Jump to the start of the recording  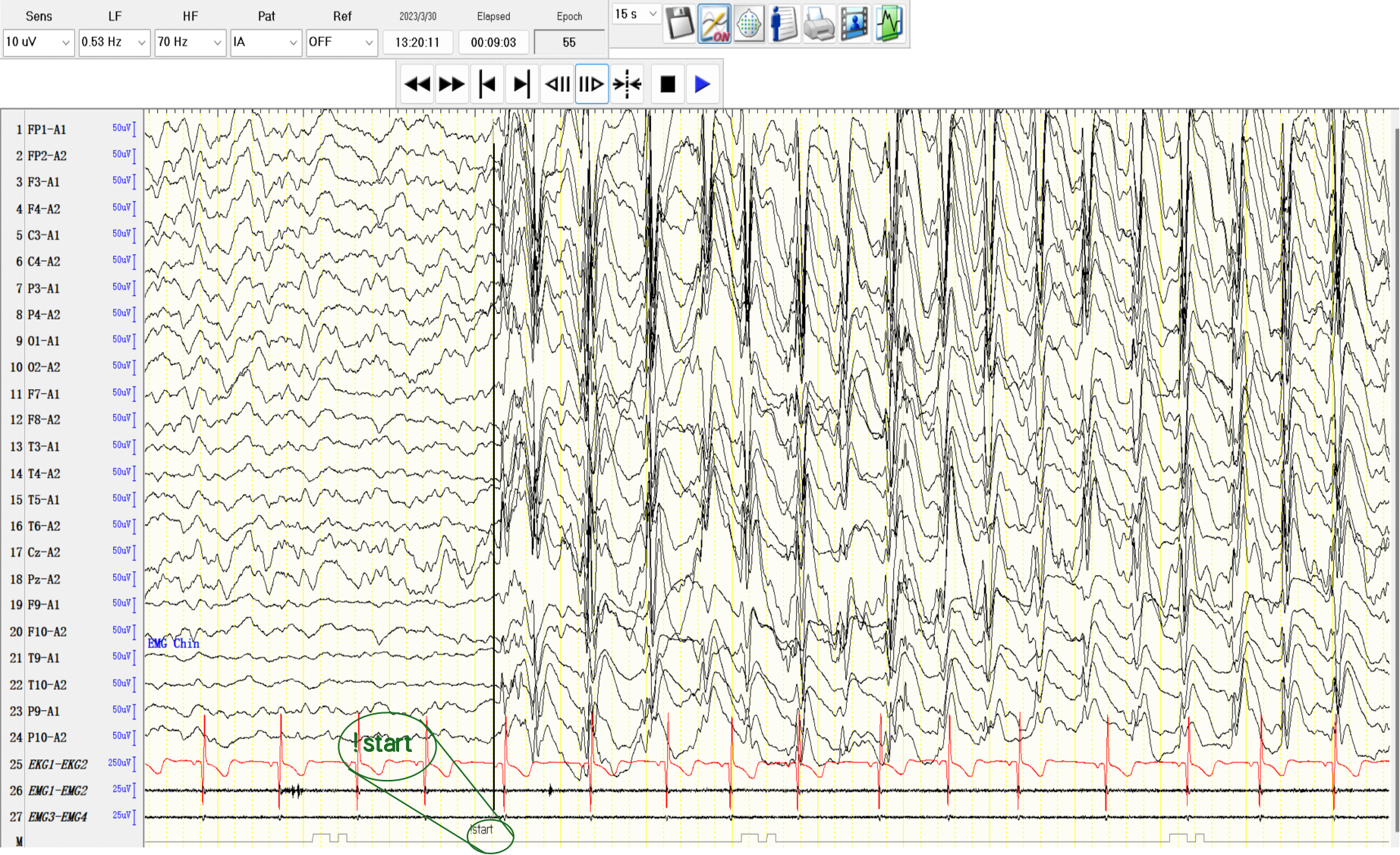[487, 83]
